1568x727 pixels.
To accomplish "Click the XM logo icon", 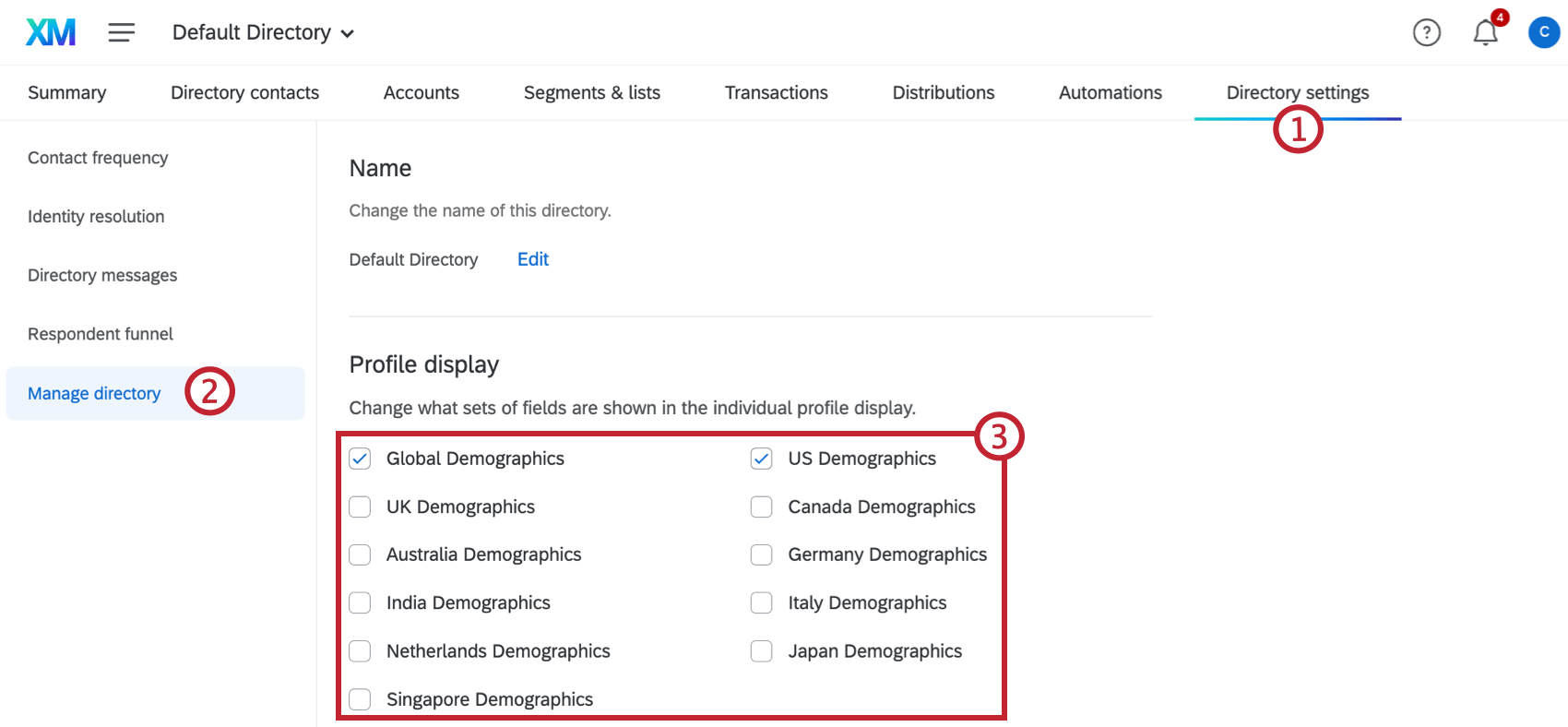I will [x=51, y=32].
